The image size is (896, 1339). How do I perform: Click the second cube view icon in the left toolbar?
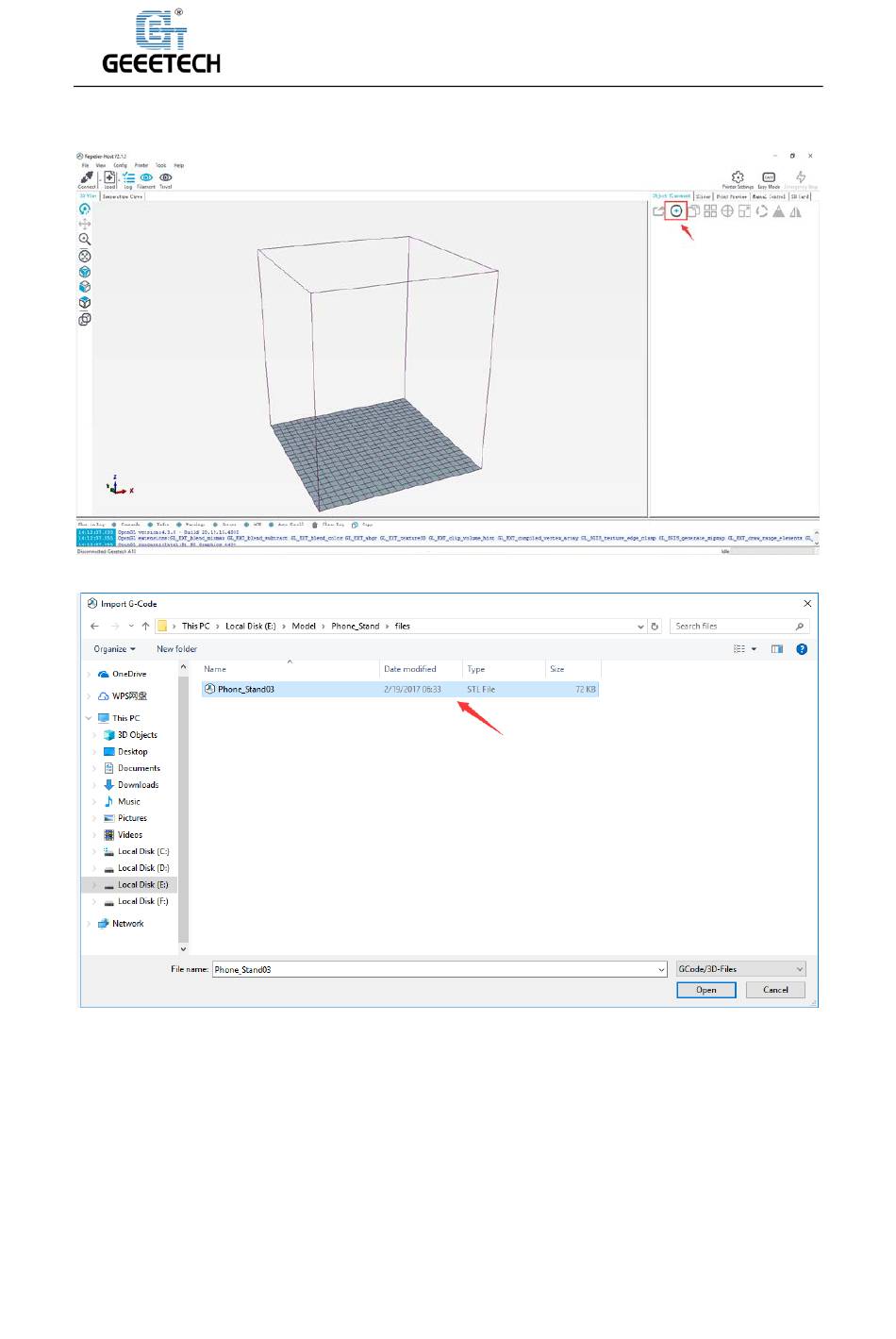click(x=85, y=287)
